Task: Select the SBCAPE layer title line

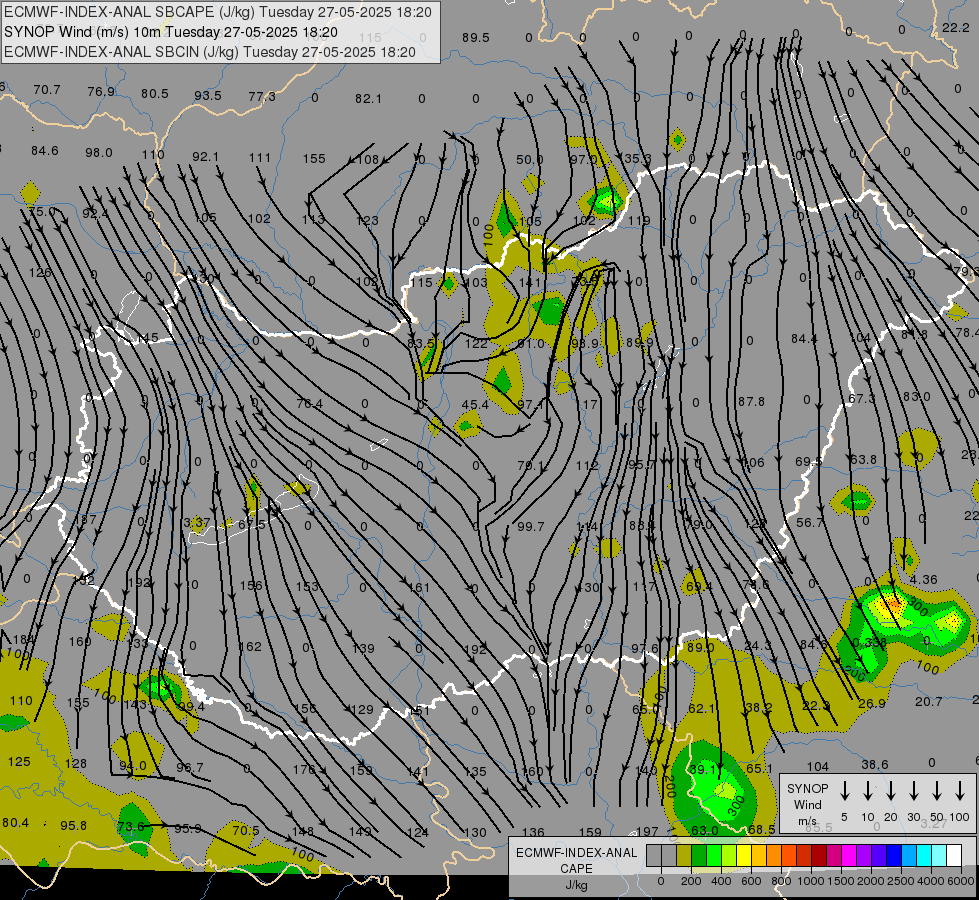Action: (x=218, y=12)
